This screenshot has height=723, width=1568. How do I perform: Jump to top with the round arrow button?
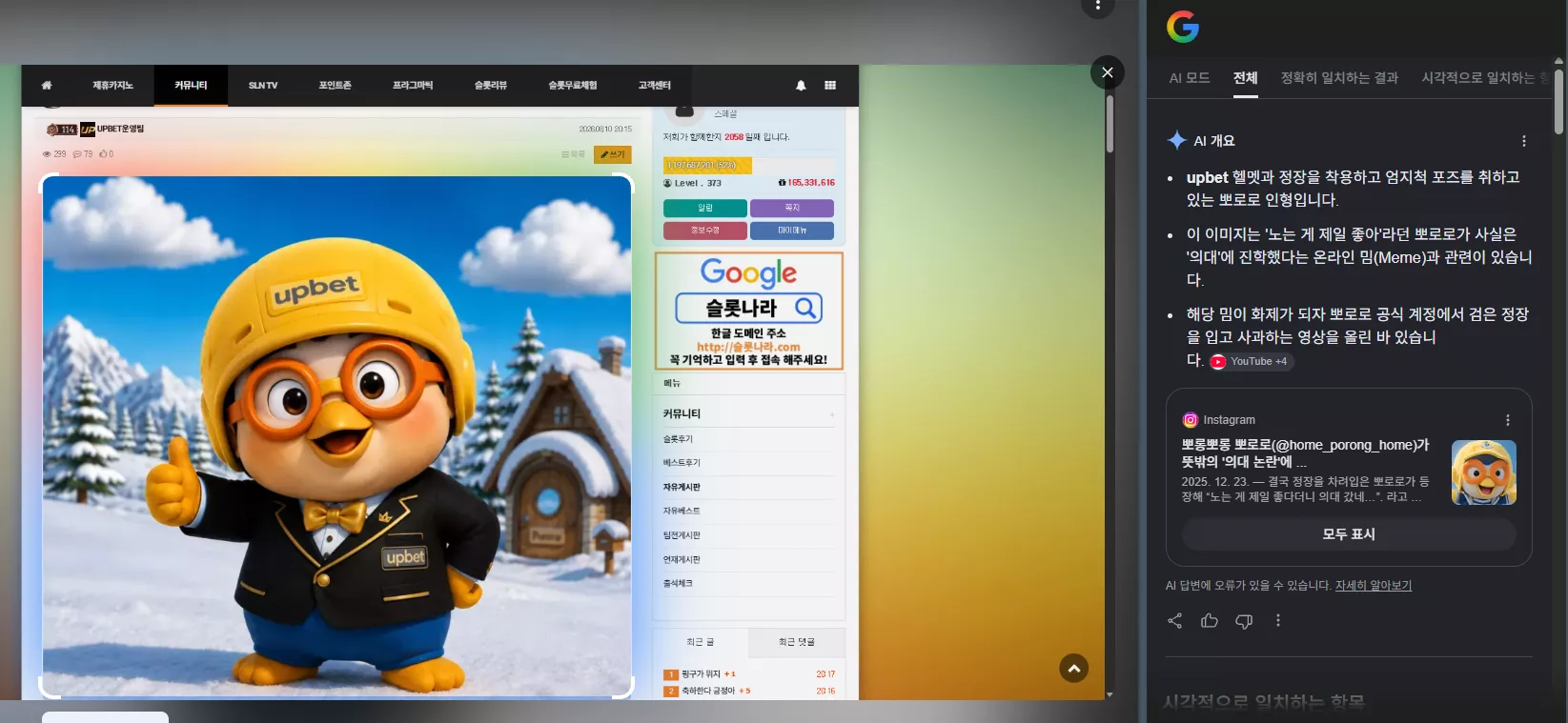tap(1074, 669)
